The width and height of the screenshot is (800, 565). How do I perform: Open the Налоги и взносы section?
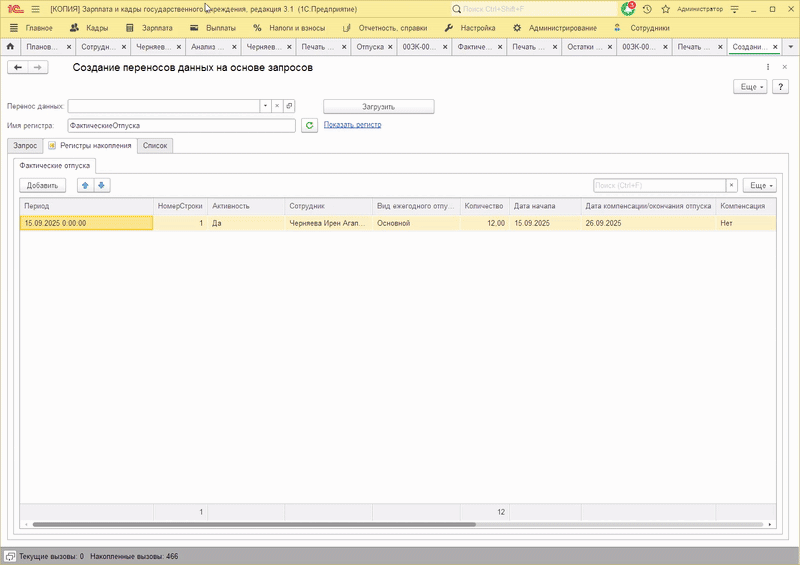pyautogui.click(x=289, y=28)
